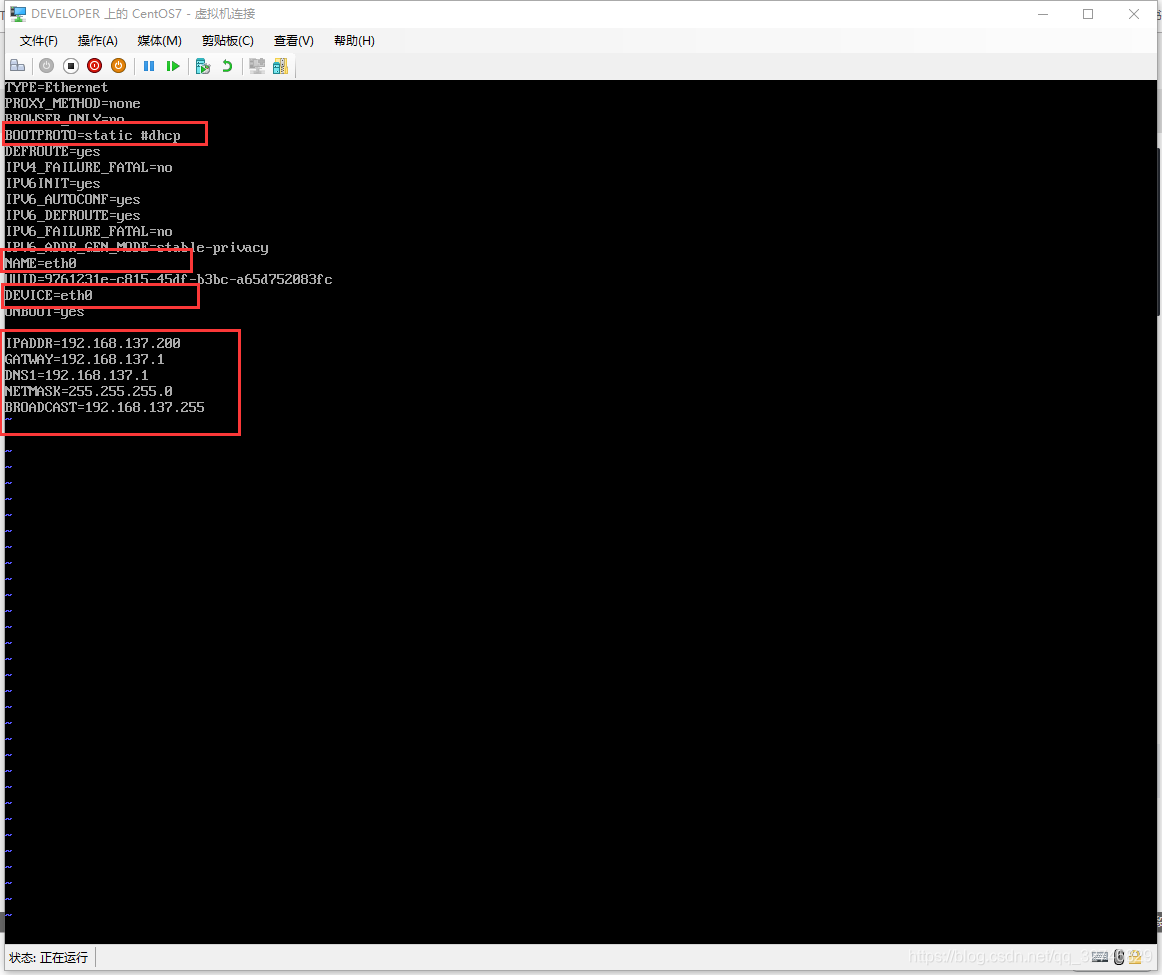Click the grey Start power button

point(46,66)
